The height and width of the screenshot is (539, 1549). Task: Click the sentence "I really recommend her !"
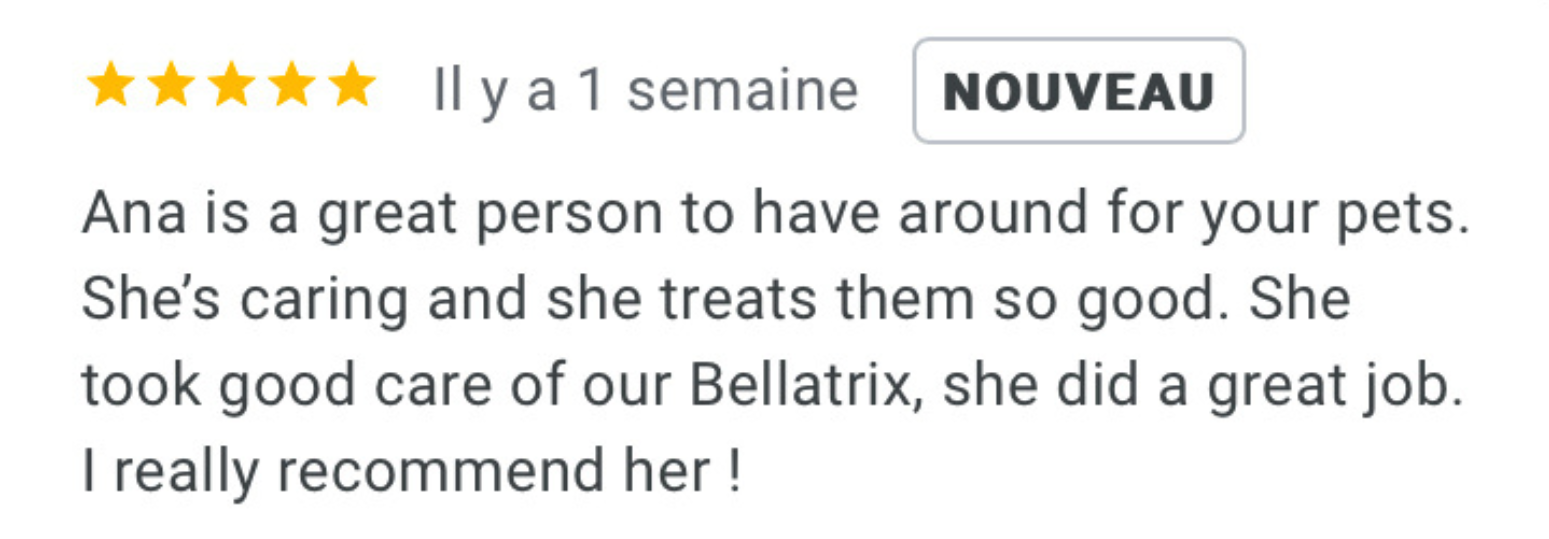(x=411, y=473)
